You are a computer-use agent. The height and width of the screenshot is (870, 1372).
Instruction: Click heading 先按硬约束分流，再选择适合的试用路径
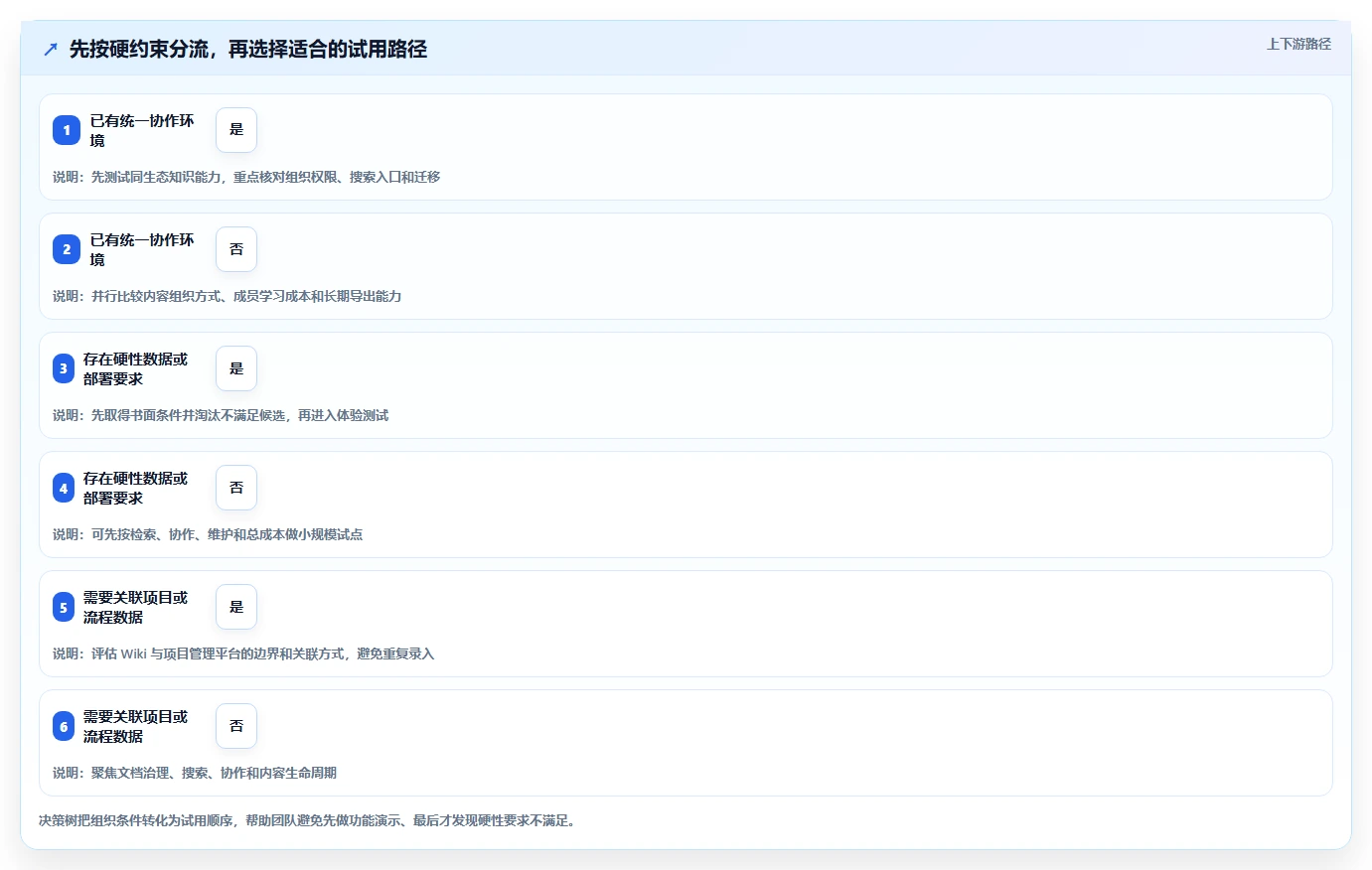[x=248, y=49]
